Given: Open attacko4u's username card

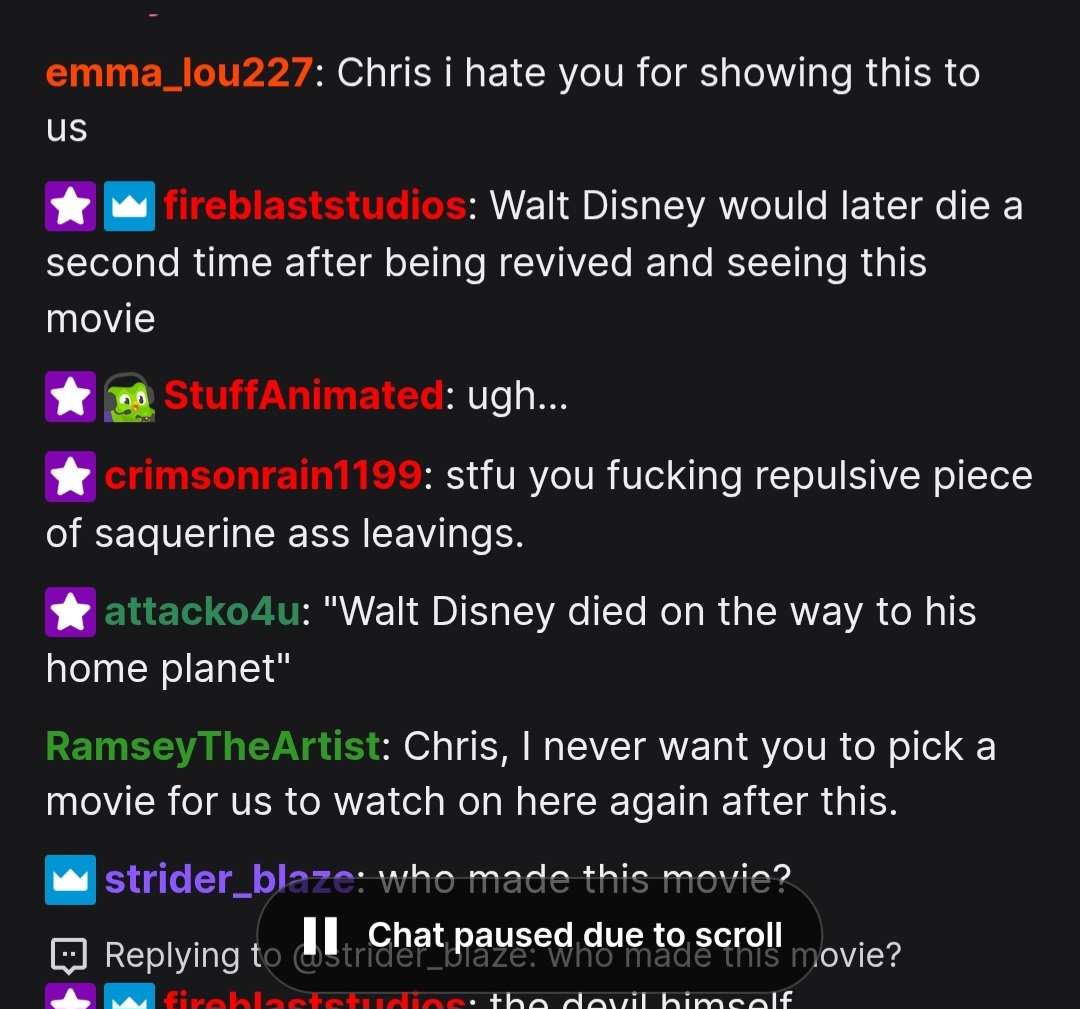Looking at the screenshot, I should [x=202, y=612].
